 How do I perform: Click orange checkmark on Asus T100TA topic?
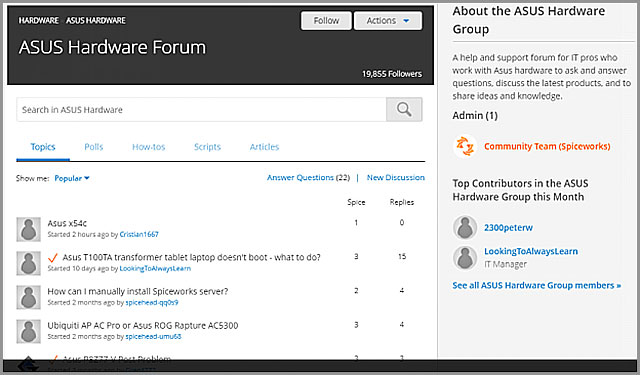click(x=53, y=257)
